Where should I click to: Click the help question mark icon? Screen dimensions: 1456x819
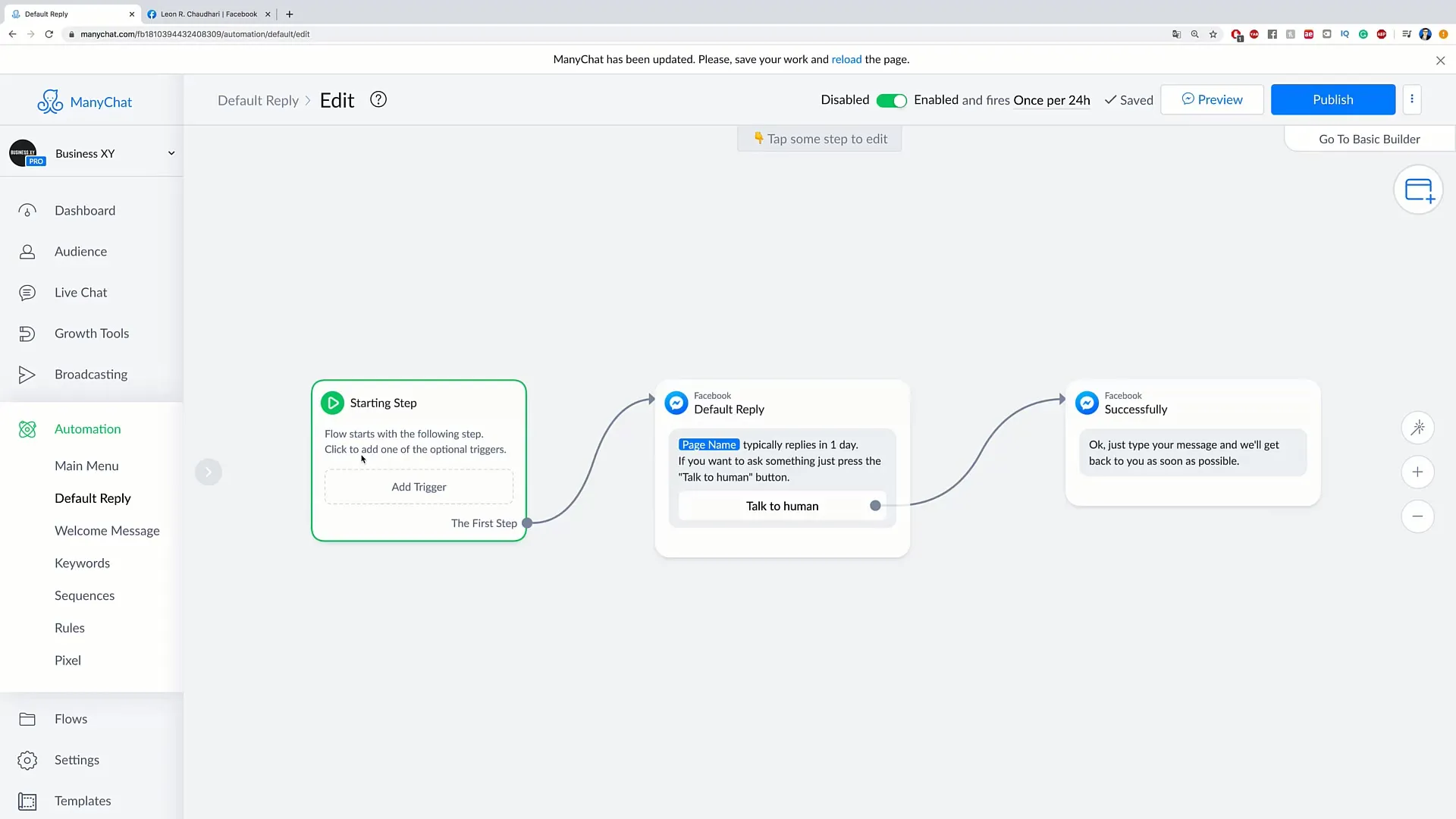pyautogui.click(x=378, y=99)
